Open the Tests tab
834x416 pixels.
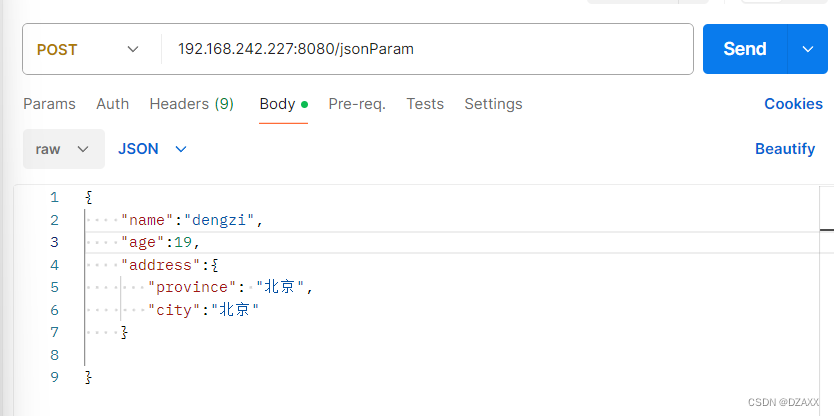pyautogui.click(x=425, y=104)
